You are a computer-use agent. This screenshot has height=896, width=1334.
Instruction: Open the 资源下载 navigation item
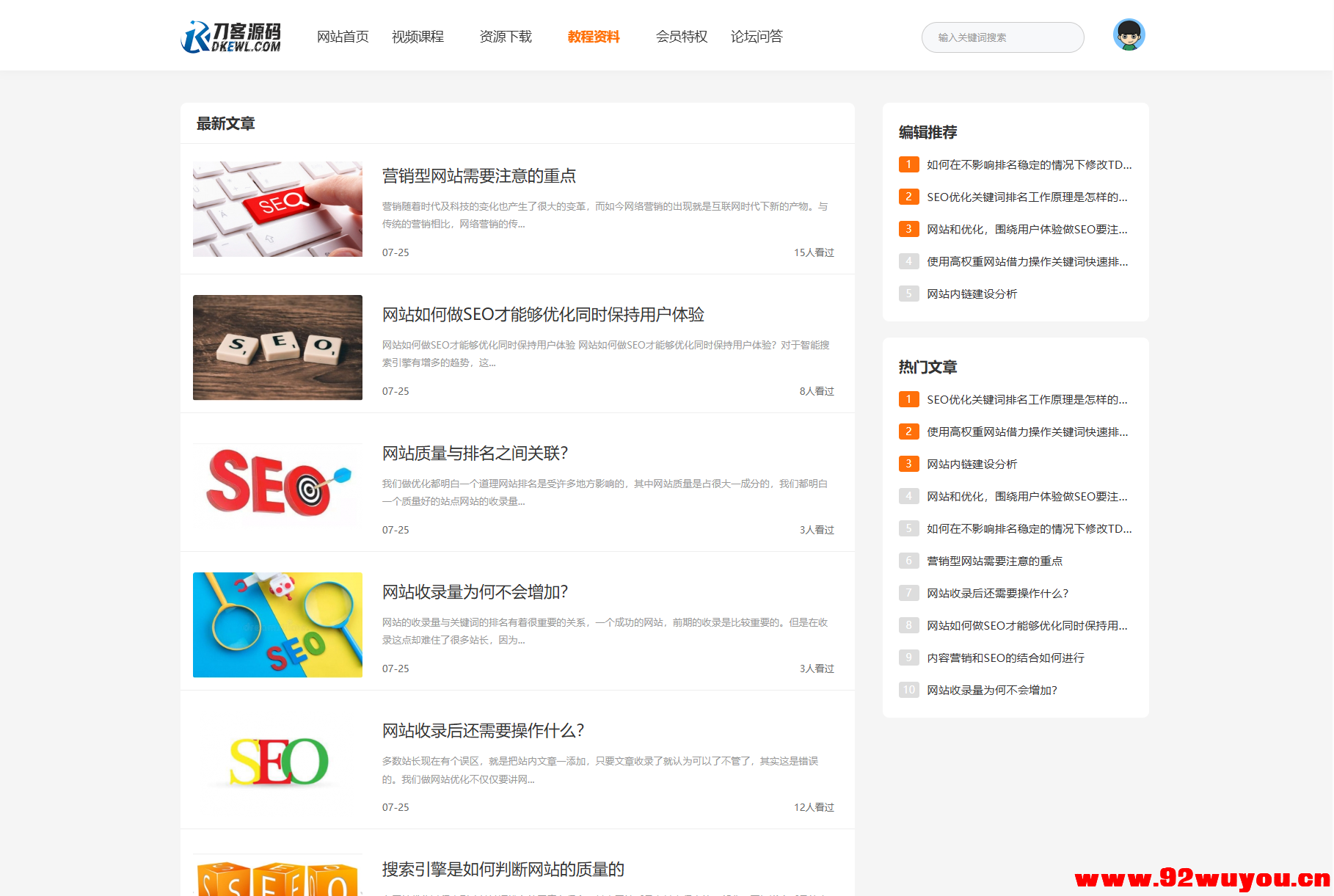[x=505, y=37]
